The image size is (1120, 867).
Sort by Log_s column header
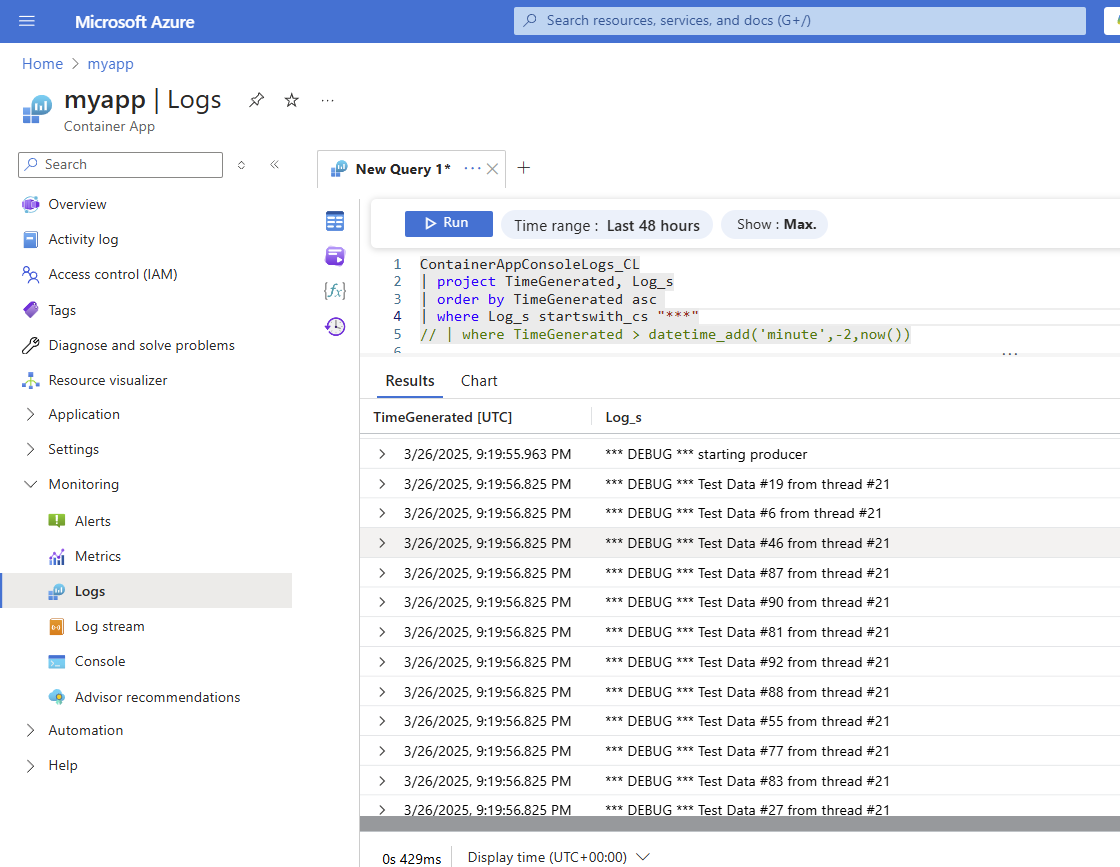624,417
